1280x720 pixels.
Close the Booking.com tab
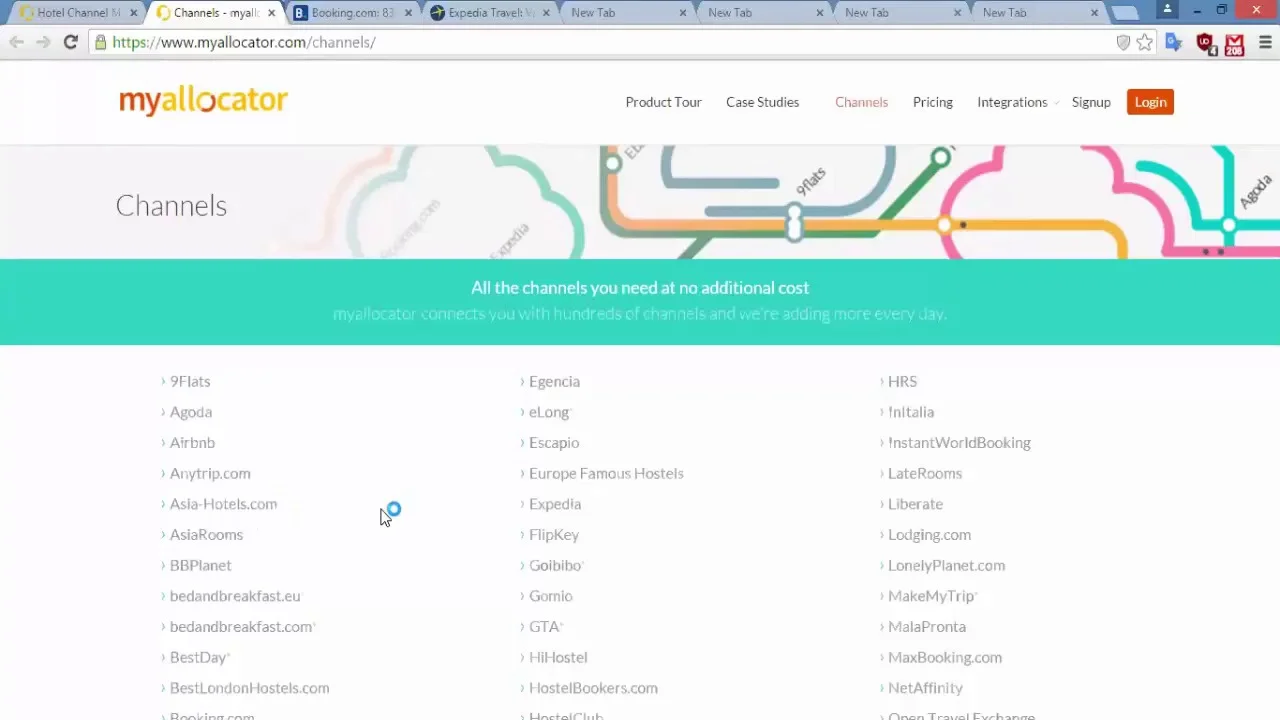pos(408,13)
